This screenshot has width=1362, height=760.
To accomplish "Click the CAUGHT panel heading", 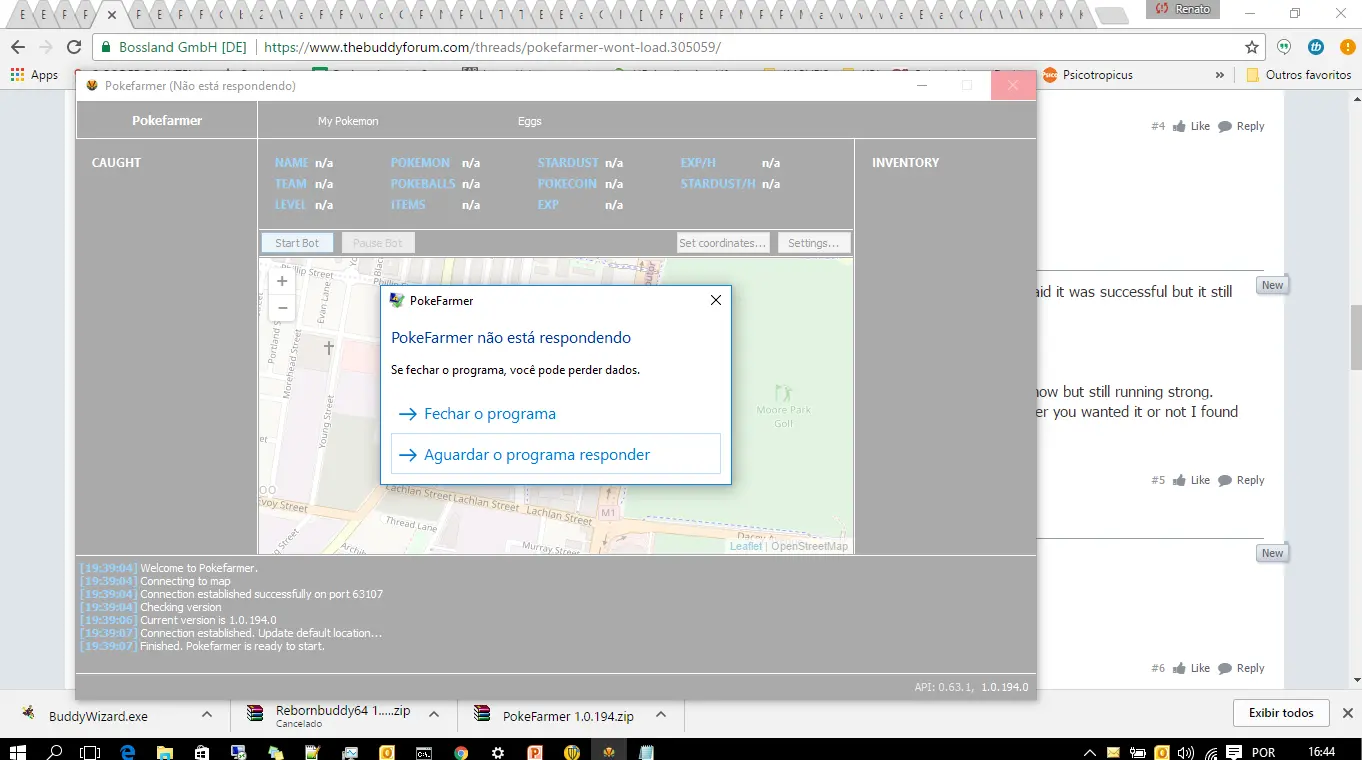I will coord(116,162).
